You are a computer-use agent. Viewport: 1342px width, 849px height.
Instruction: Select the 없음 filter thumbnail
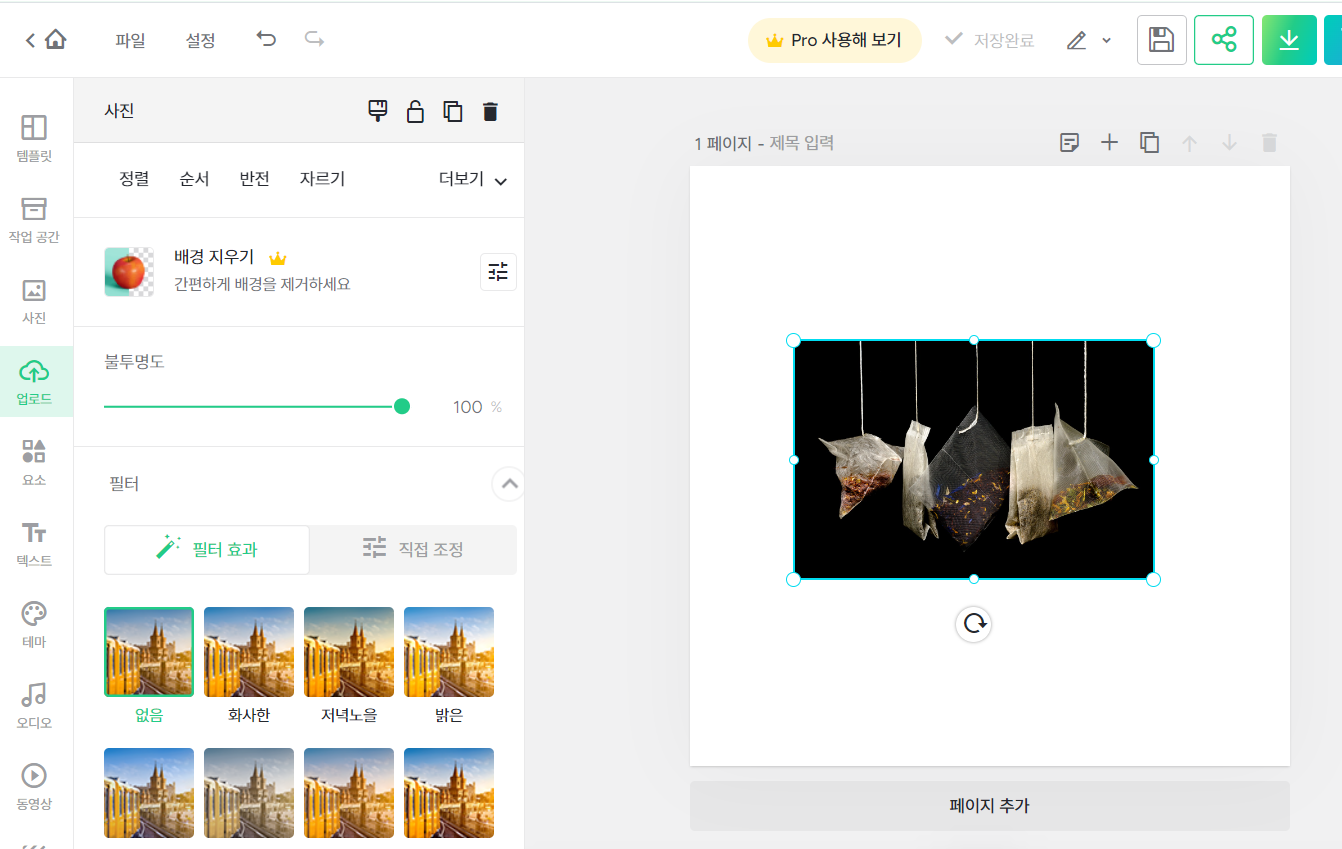click(x=149, y=652)
